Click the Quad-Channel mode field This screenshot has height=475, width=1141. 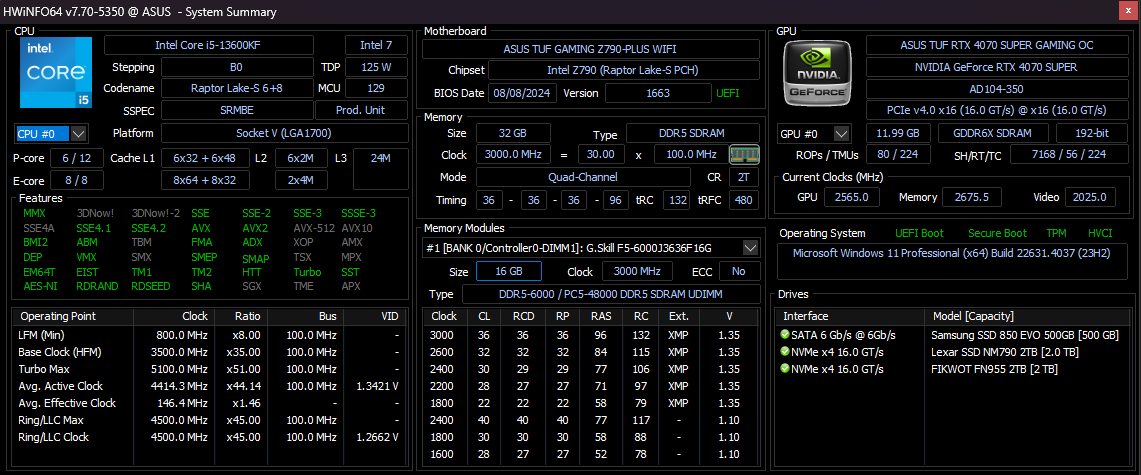tap(583, 177)
